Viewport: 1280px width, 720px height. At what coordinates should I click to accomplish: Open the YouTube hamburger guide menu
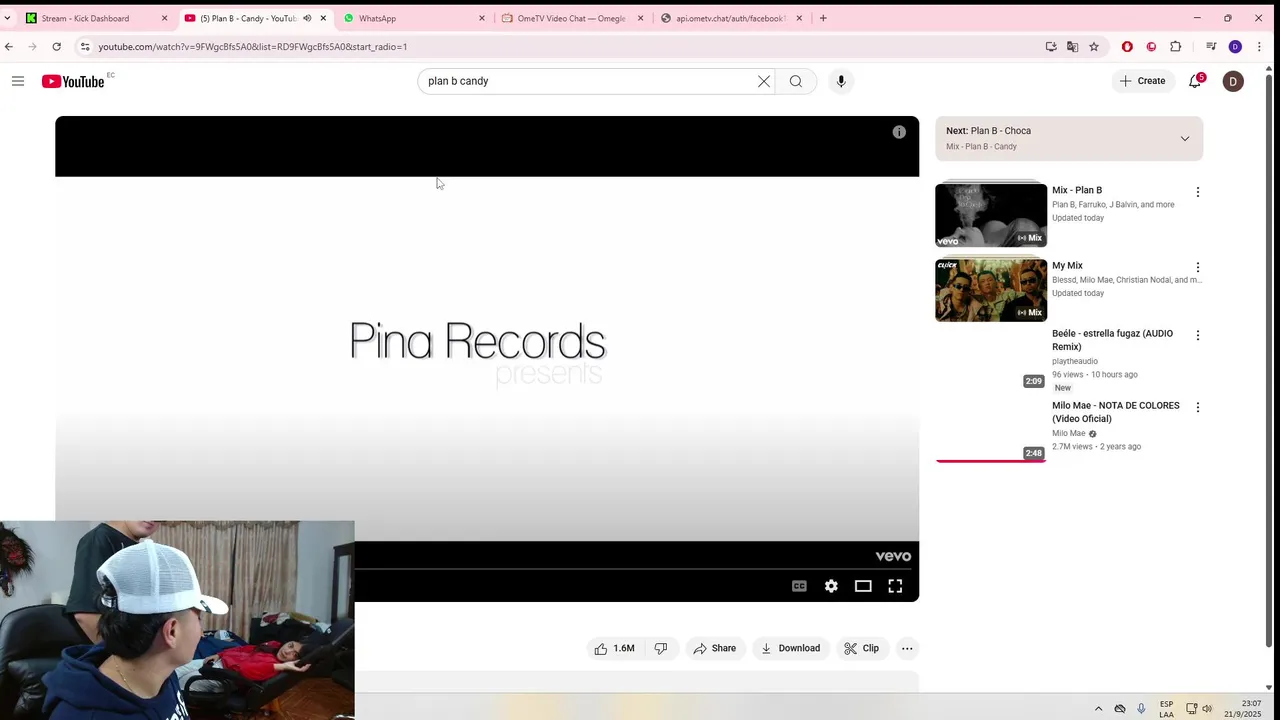click(x=18, y=81)
